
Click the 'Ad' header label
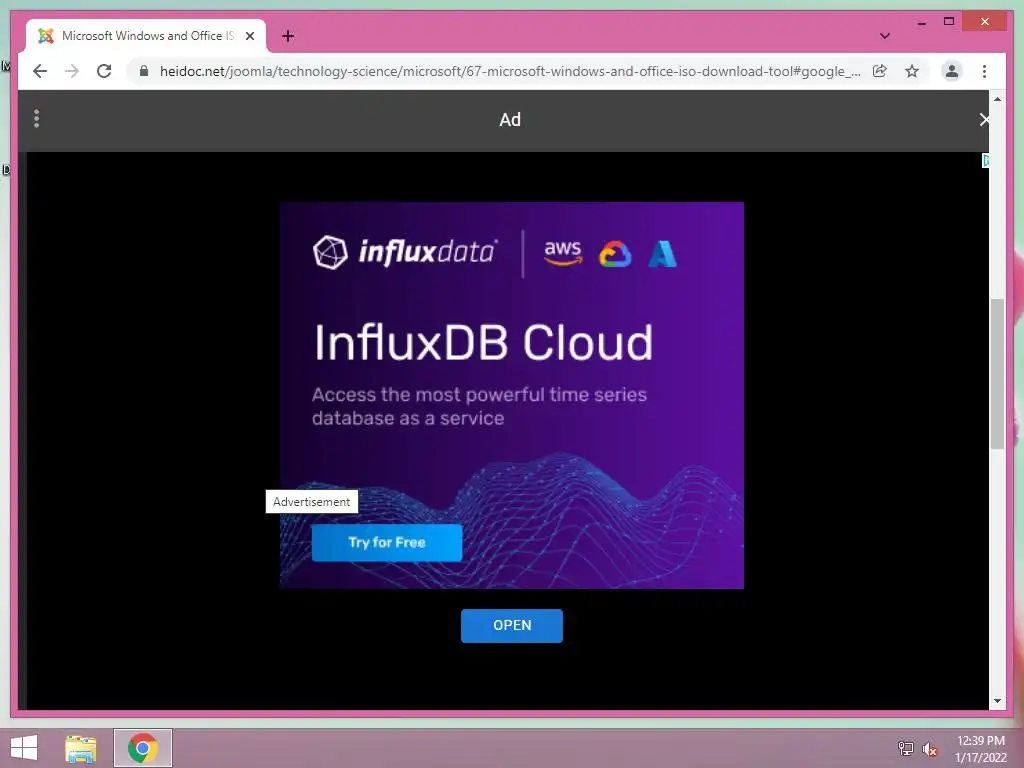(510, 120)
